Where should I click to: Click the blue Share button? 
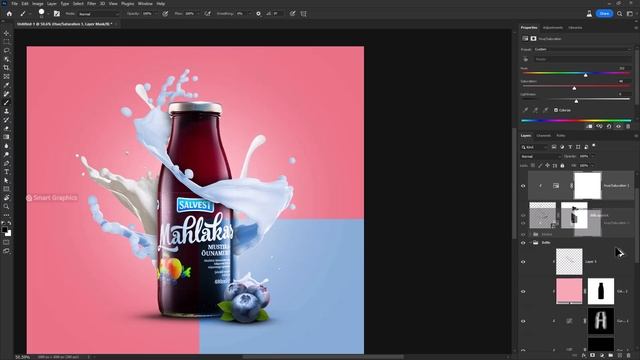click(604, 13)
